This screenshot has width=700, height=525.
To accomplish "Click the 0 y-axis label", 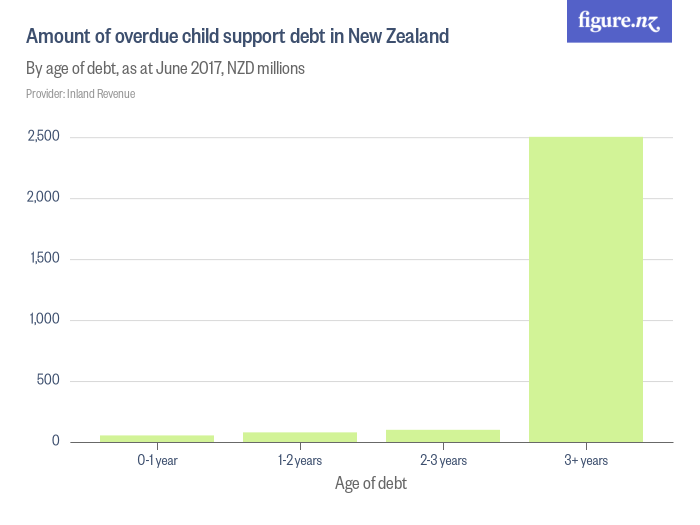I will pyautogui.click(x=56, y=442).
